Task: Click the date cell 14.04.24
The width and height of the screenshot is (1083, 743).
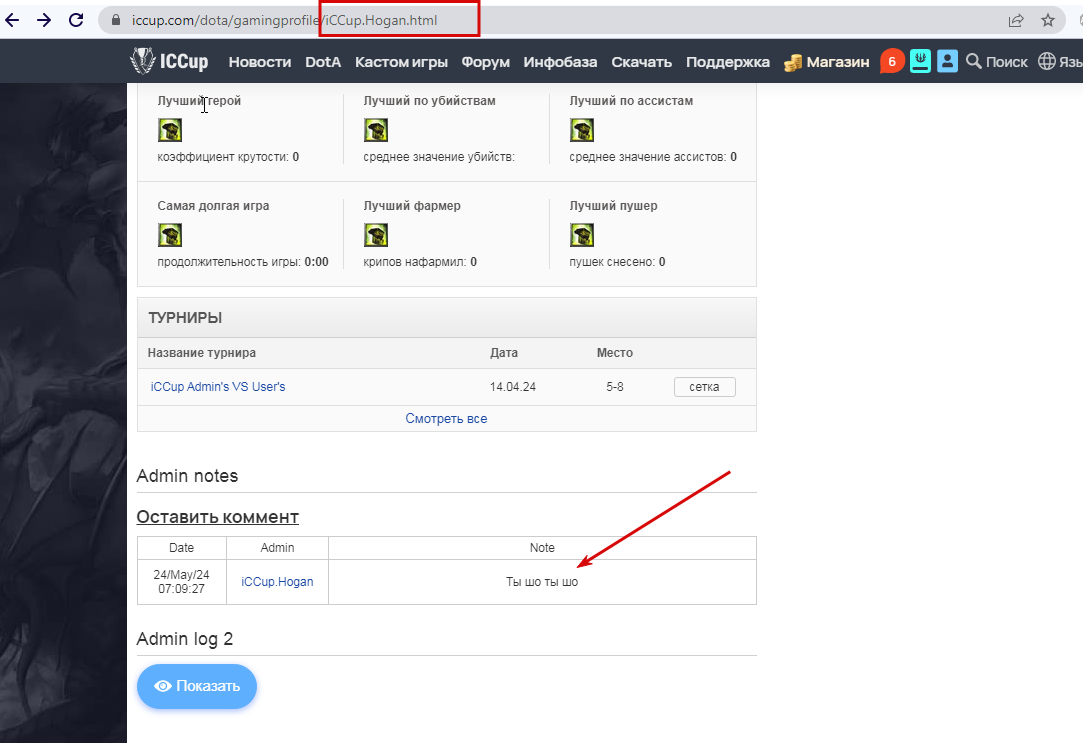Action: 512,387
